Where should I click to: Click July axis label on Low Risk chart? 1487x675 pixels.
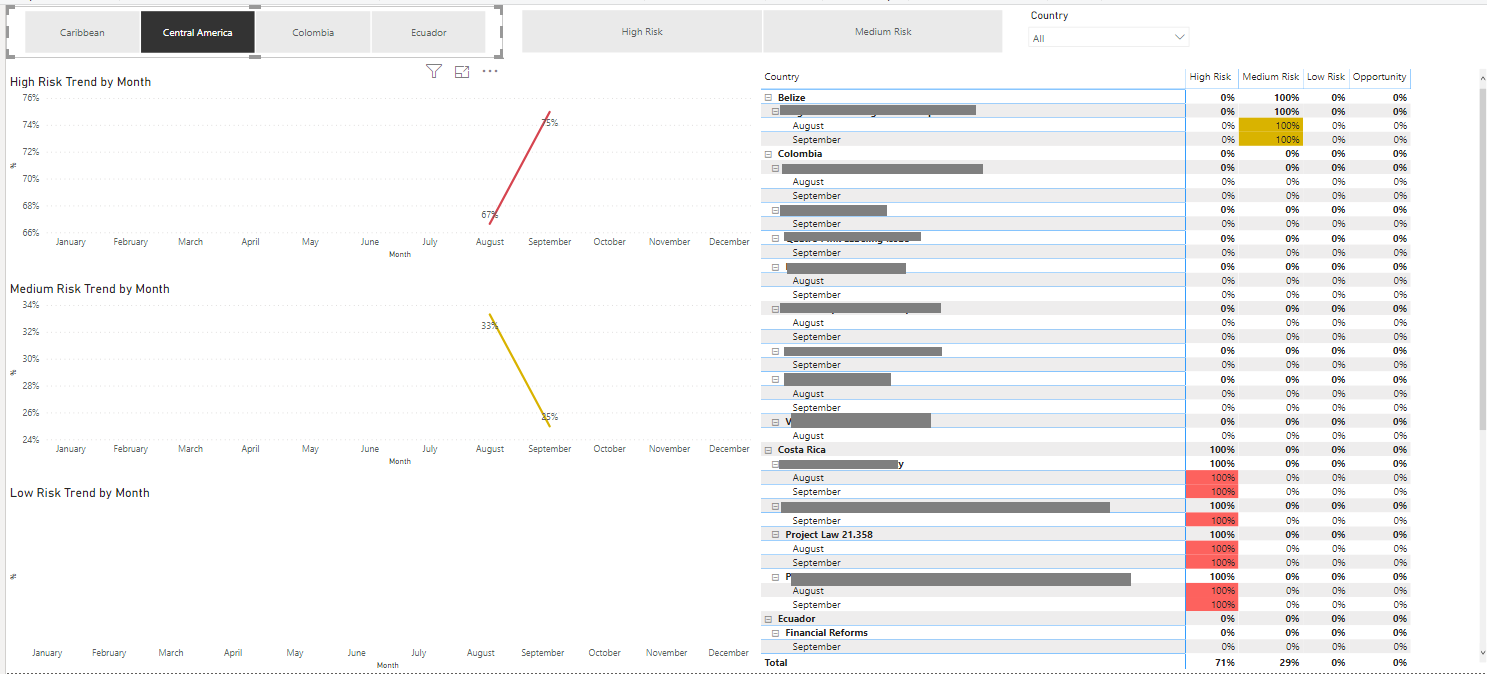pos(418,653)
